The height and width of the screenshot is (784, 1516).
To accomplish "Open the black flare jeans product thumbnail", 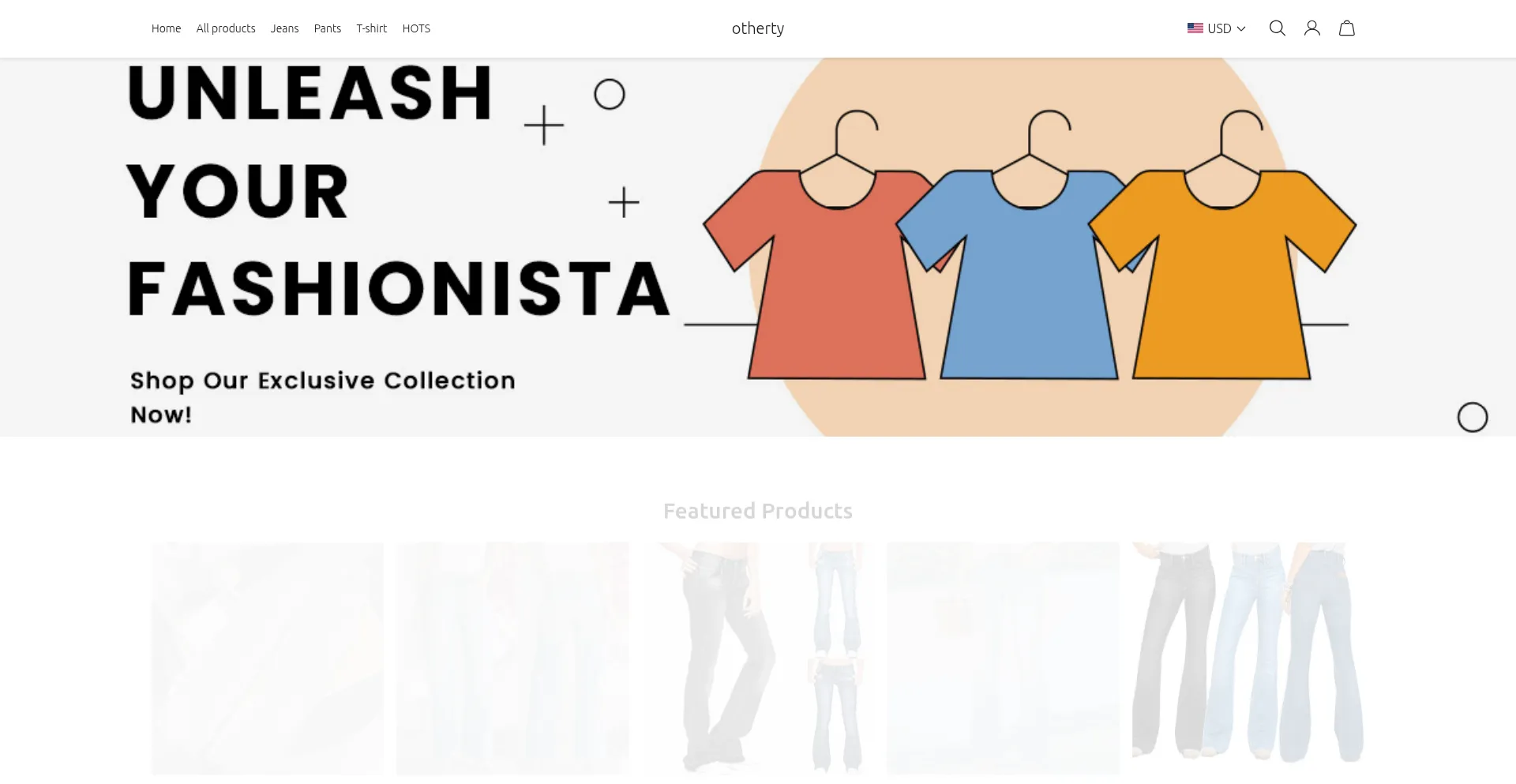I will (758, 658).
